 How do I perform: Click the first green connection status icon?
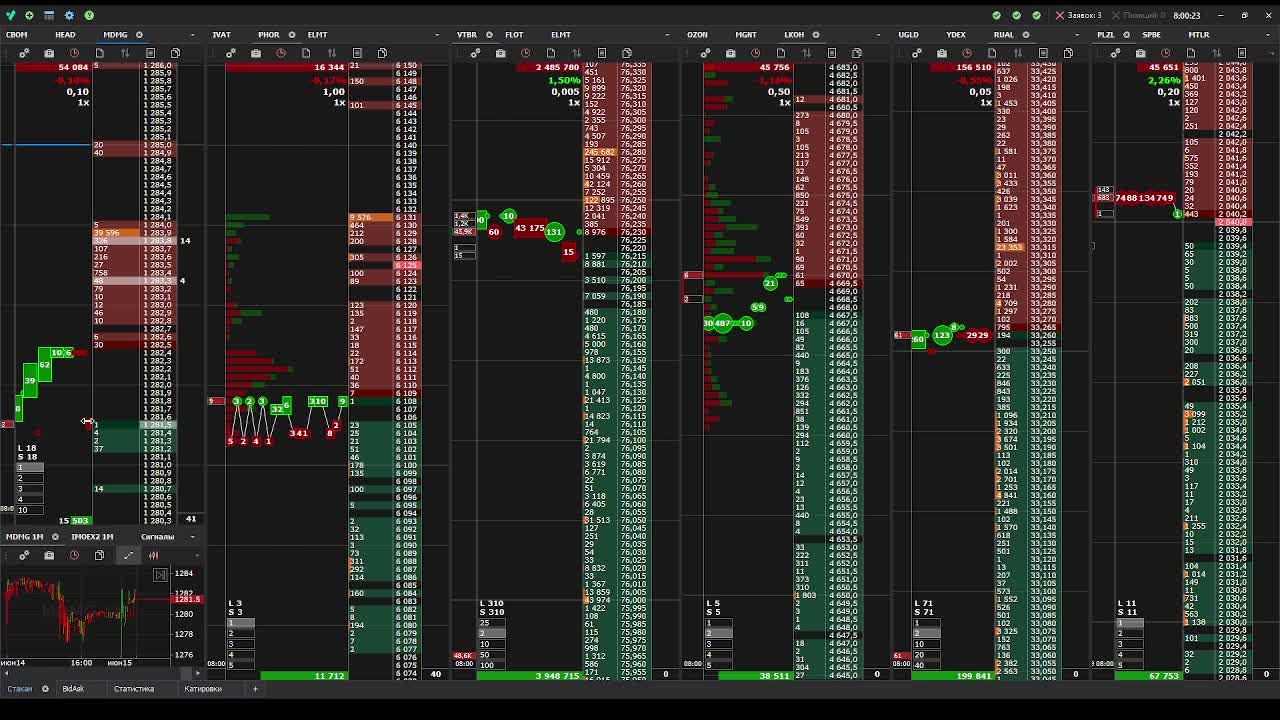[x=996, y=15]
